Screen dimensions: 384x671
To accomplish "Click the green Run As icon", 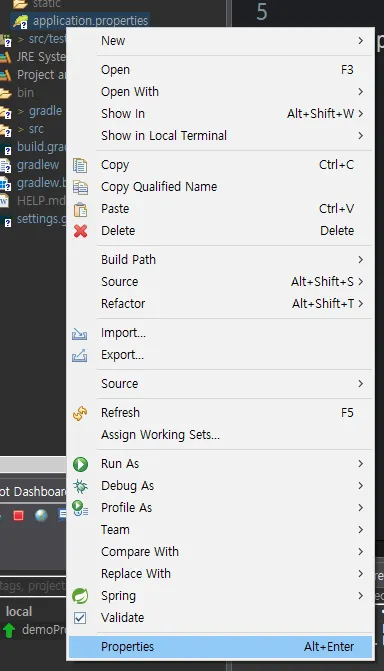I will click(x=80, y=464).
